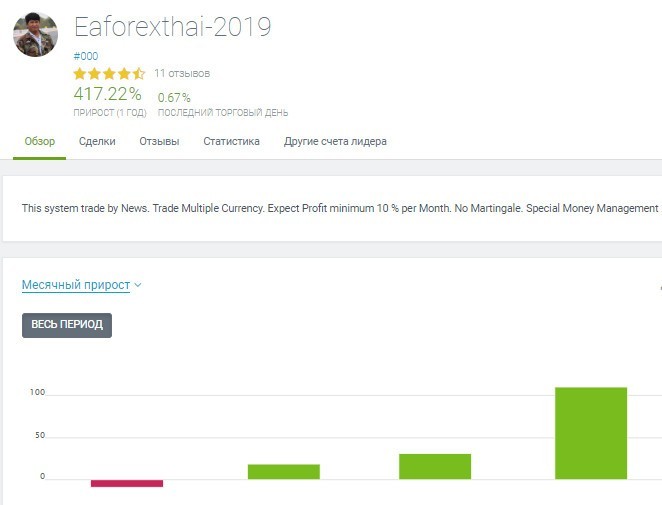Open the Сделки tab
This screenshot has height=505, width=662.
point(97,141)
